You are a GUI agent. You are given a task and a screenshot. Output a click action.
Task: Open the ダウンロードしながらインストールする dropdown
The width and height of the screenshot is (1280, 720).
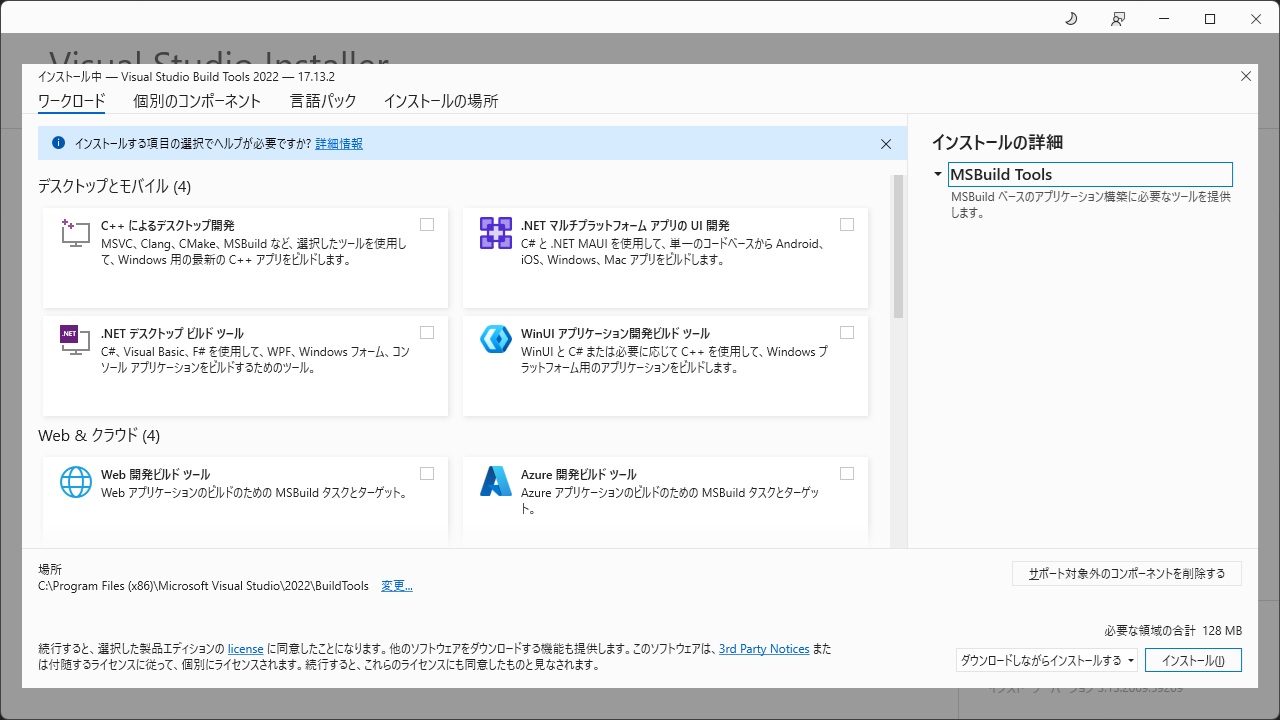click(x=1046, y=660)
